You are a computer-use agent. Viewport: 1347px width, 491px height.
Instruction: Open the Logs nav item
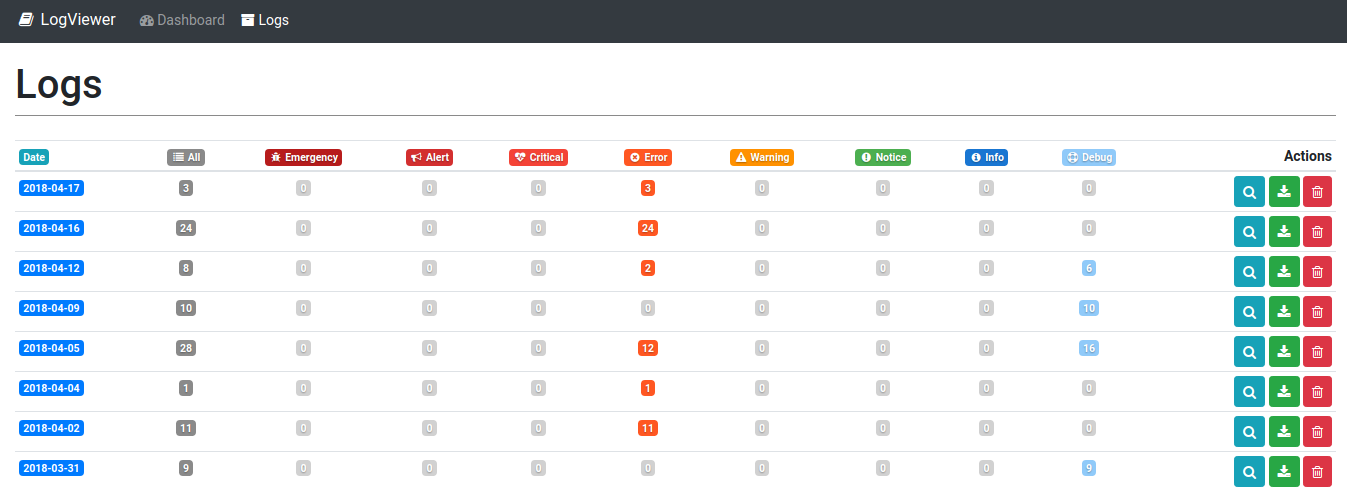coord(265,20)
